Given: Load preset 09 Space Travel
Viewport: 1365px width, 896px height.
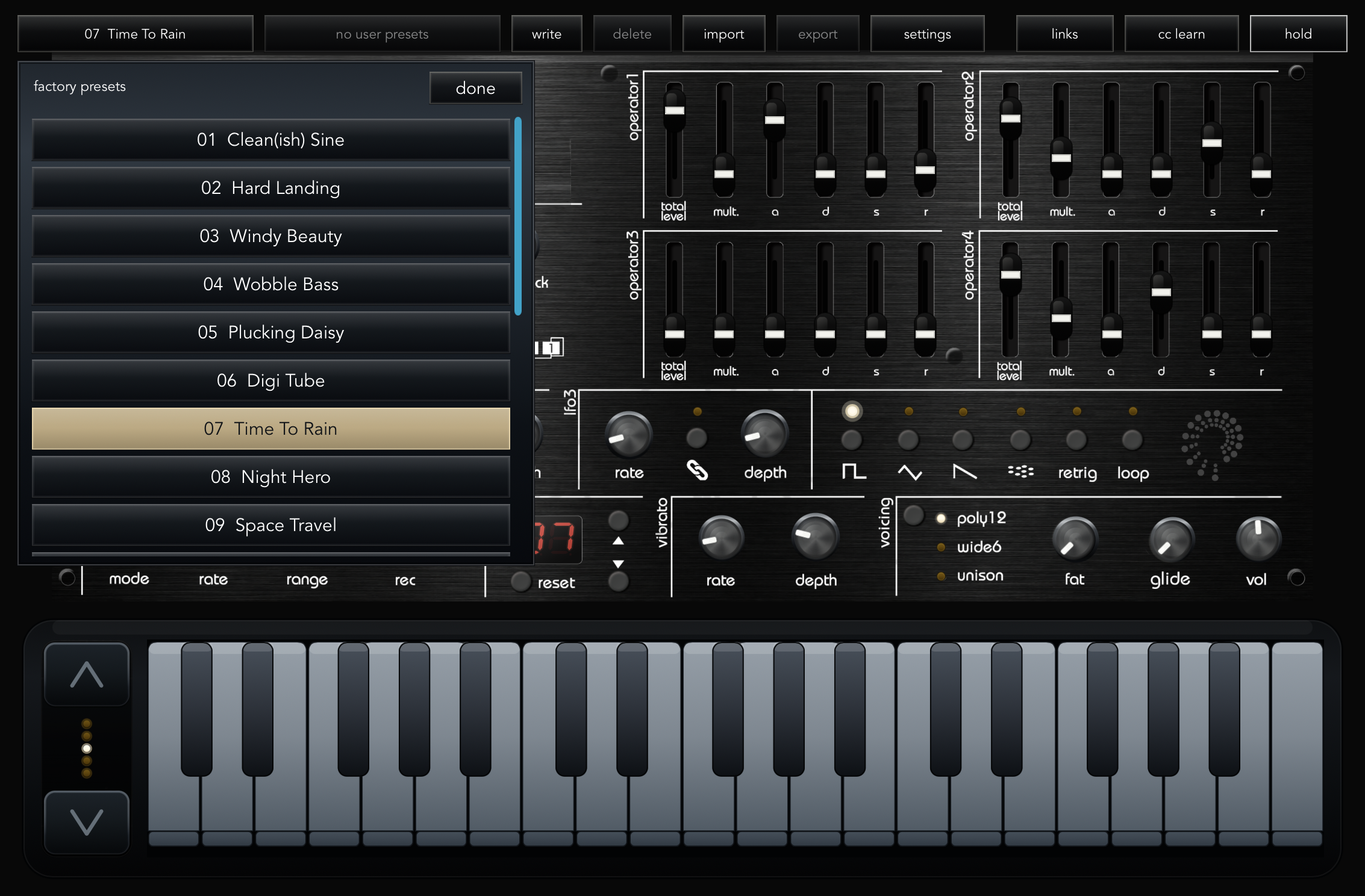Looking at the screenshot, I should 271,525.
